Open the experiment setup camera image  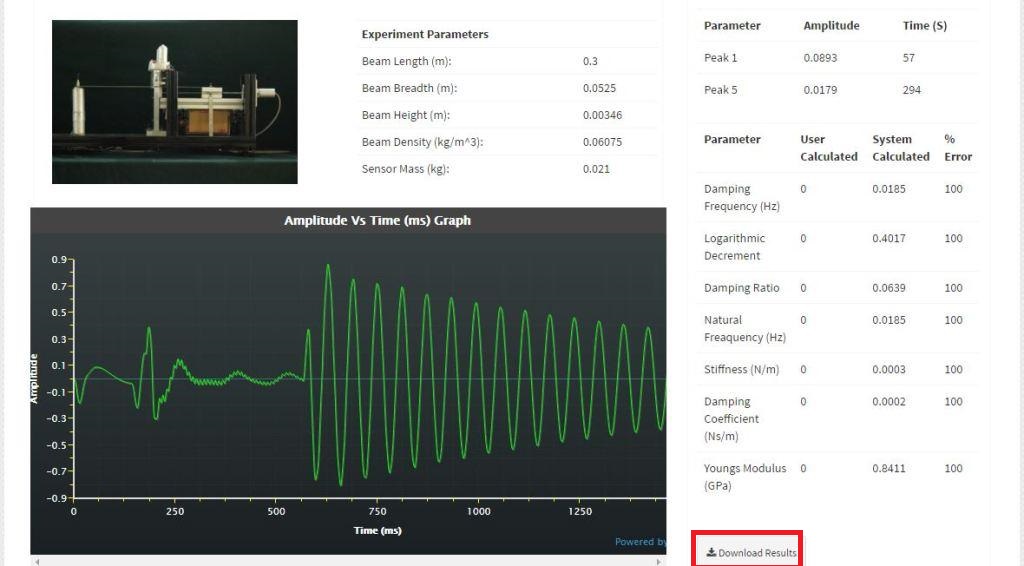coord(174,102)
